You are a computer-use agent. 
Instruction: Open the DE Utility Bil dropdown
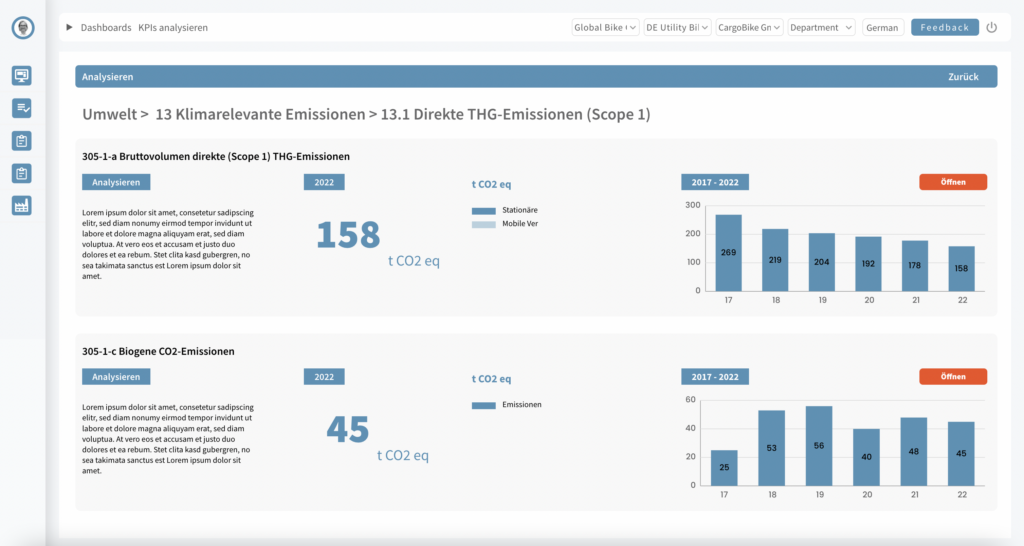click(677, 27)
